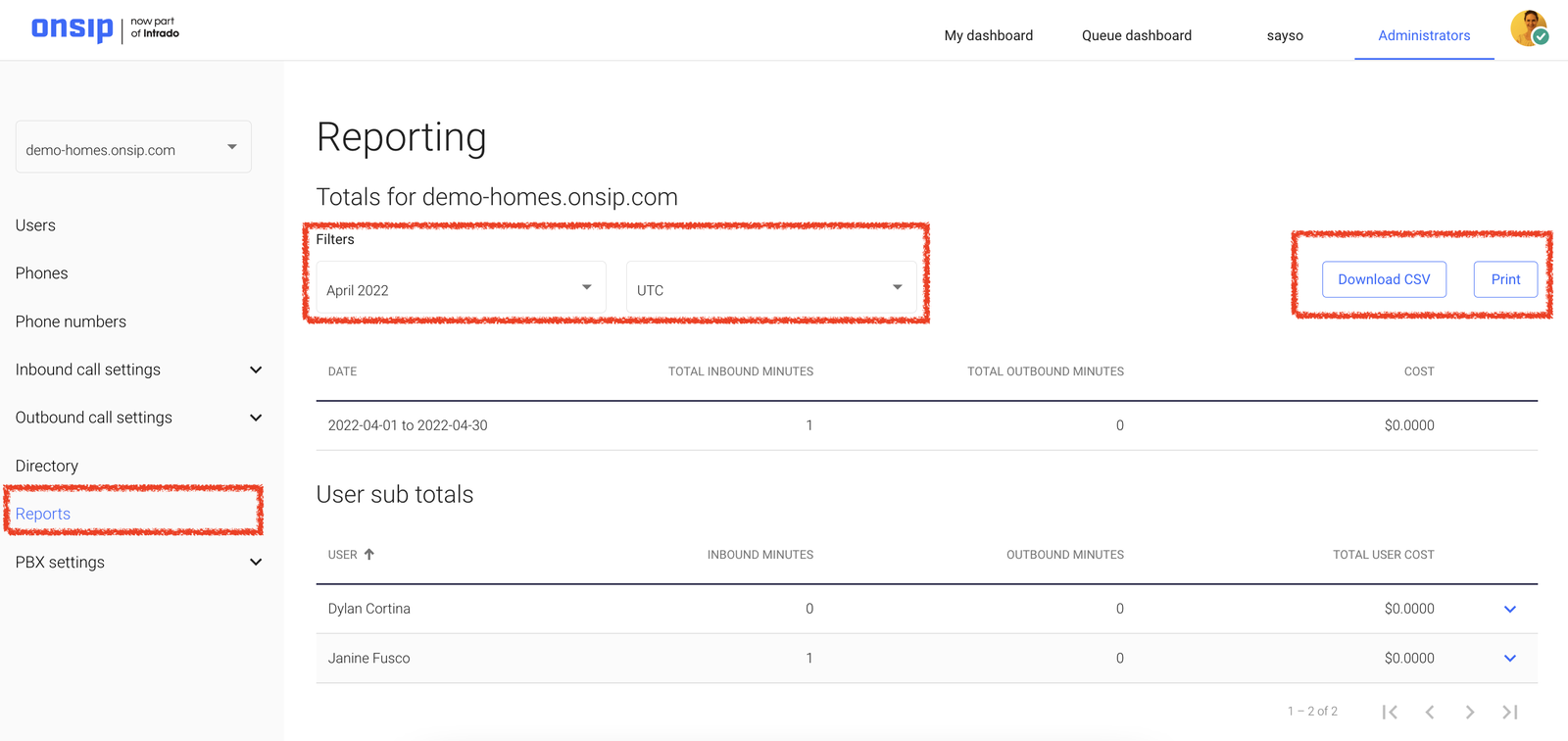This screenshot has height=741, width=1568.
Task: Go to first page of results
Action: pyautogui.click(x=1390, y=712)
